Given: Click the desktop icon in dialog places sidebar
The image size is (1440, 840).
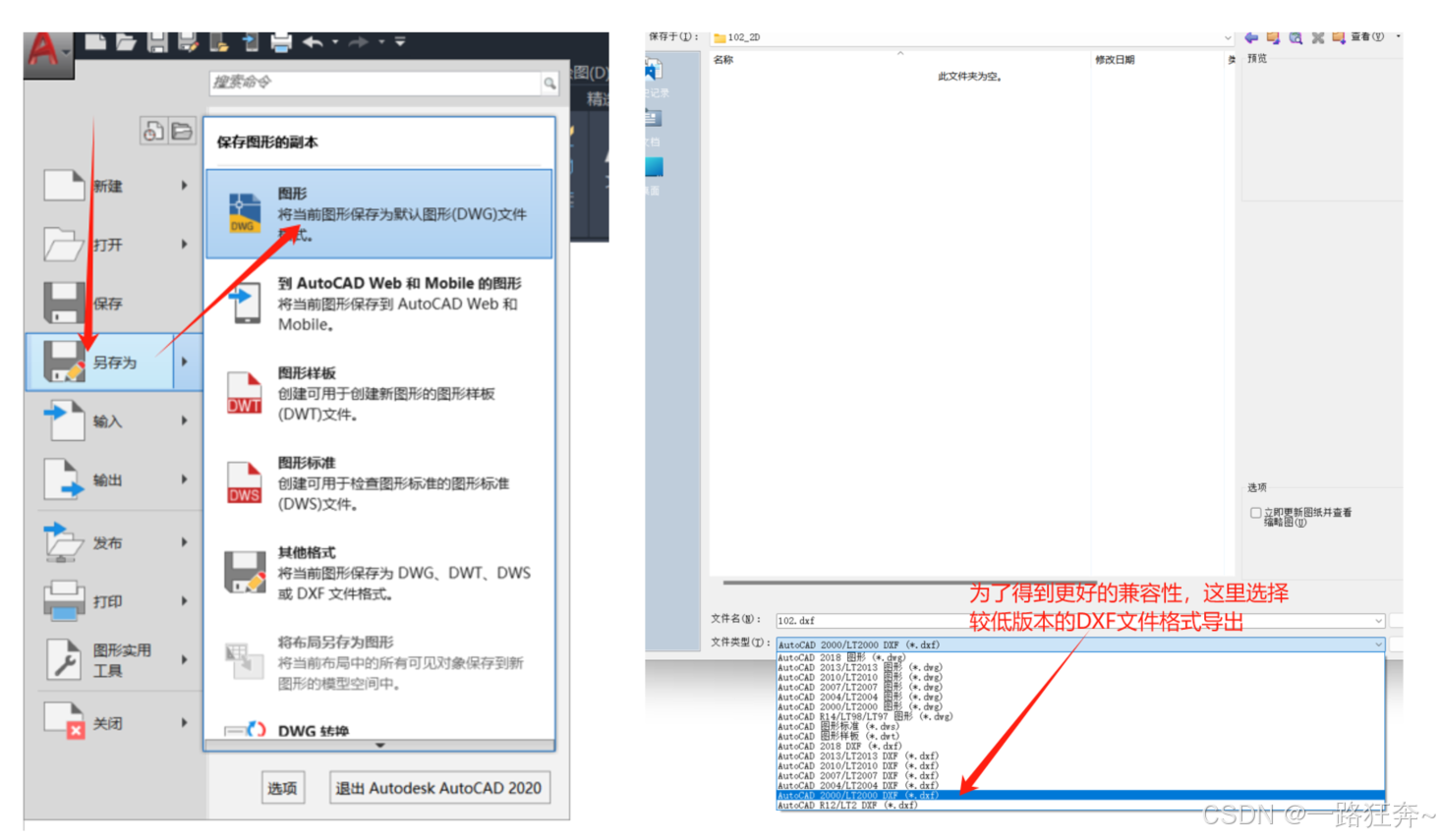Looking at the screenshot, I should point(654,167).
